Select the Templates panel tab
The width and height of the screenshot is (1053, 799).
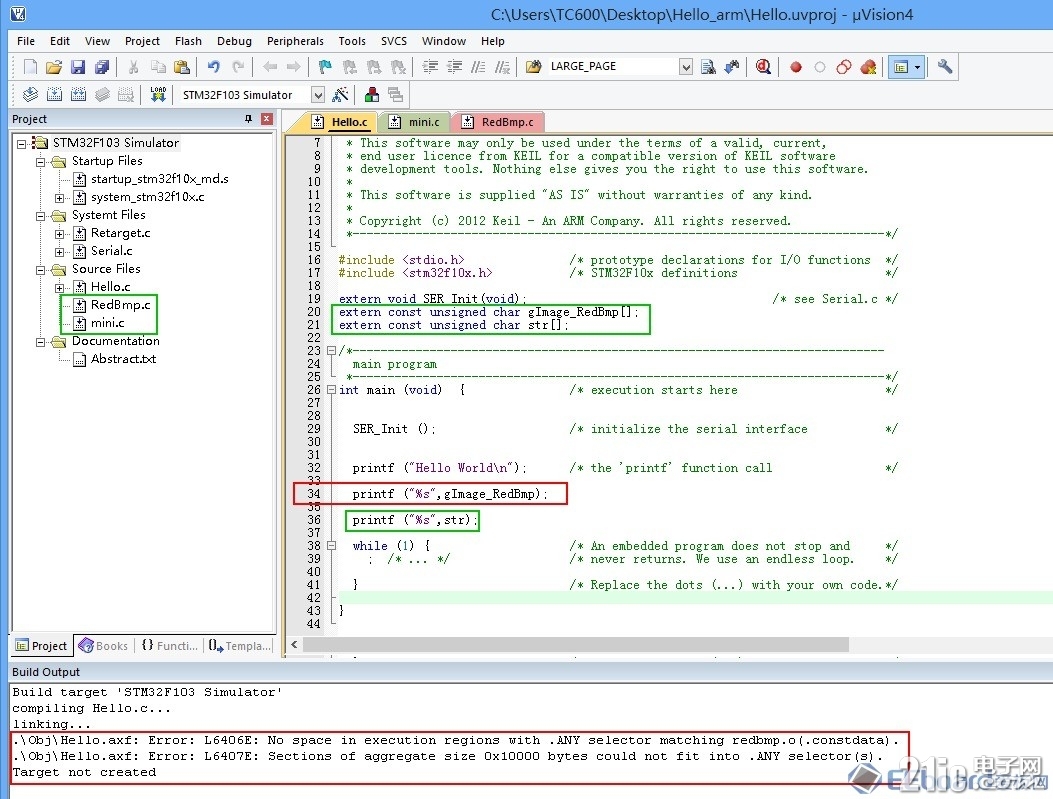pyautogui.click(x=240, y=645)
